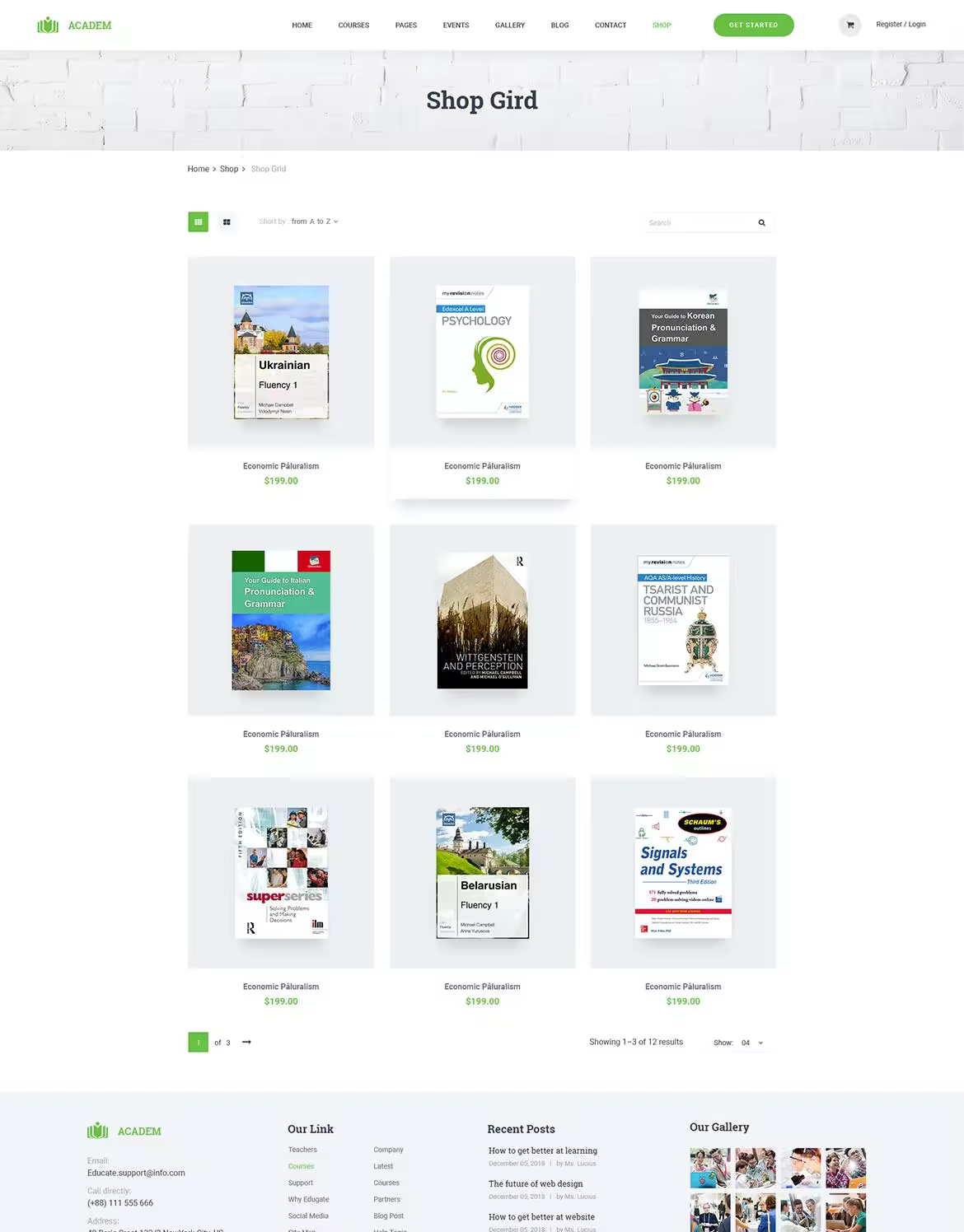964x1232 pixels.
Task: Click product title under Signals and Systems book
Action: [x=683, y=987]
